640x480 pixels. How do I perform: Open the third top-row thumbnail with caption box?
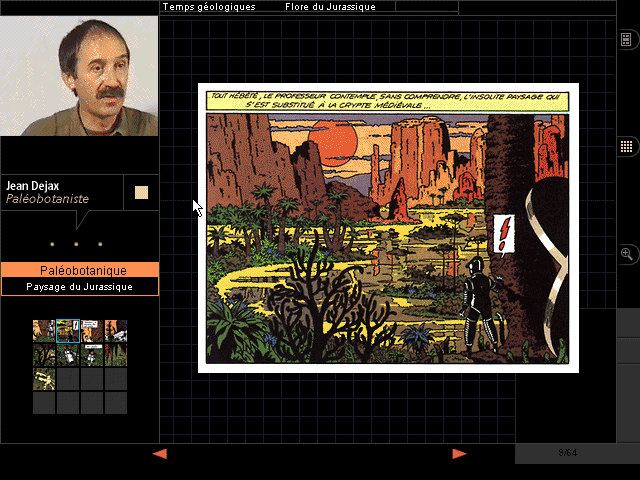92,331
